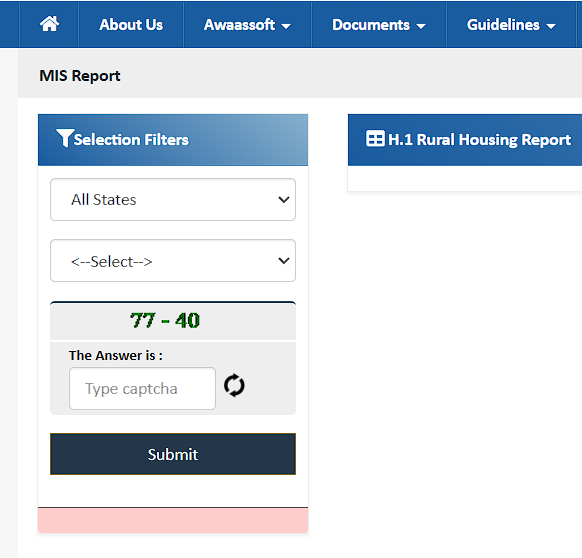Open the About Us page

[131, 25]
